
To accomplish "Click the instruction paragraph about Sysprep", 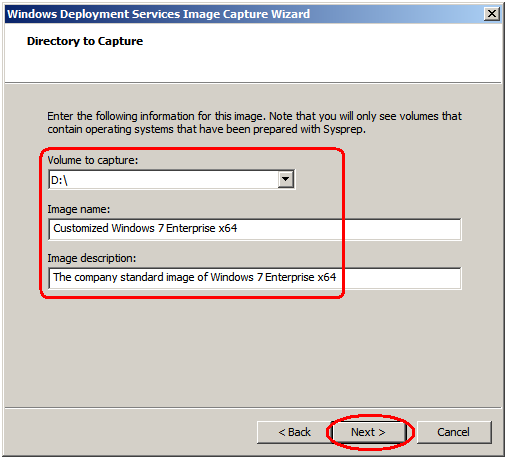I will point(254,123).
